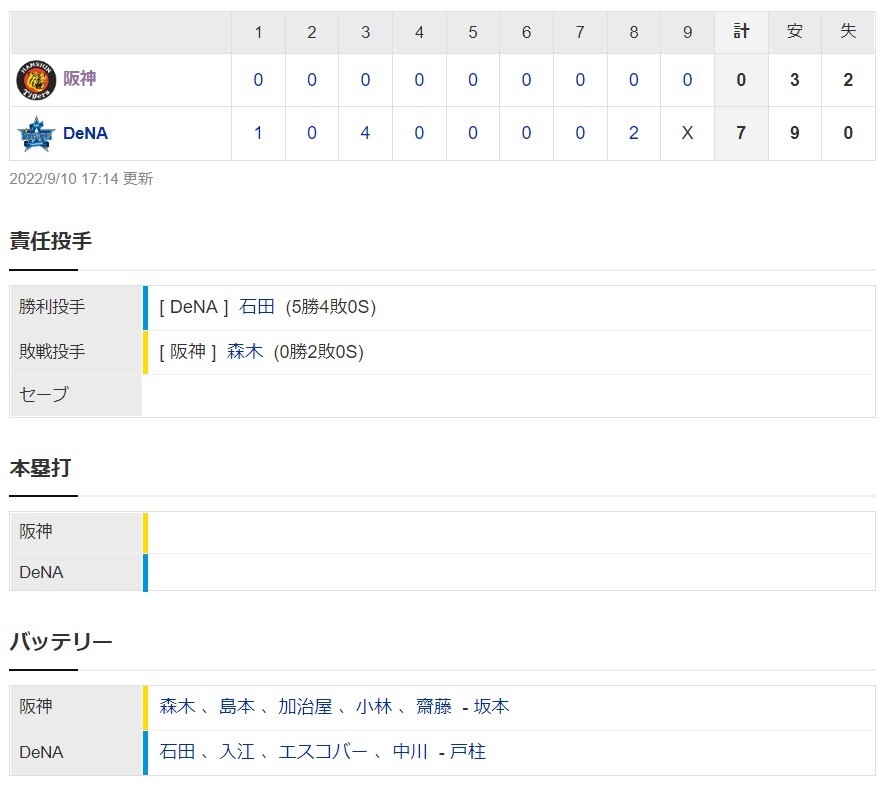Click the DeNA BayStars star logo

point(34,133)
